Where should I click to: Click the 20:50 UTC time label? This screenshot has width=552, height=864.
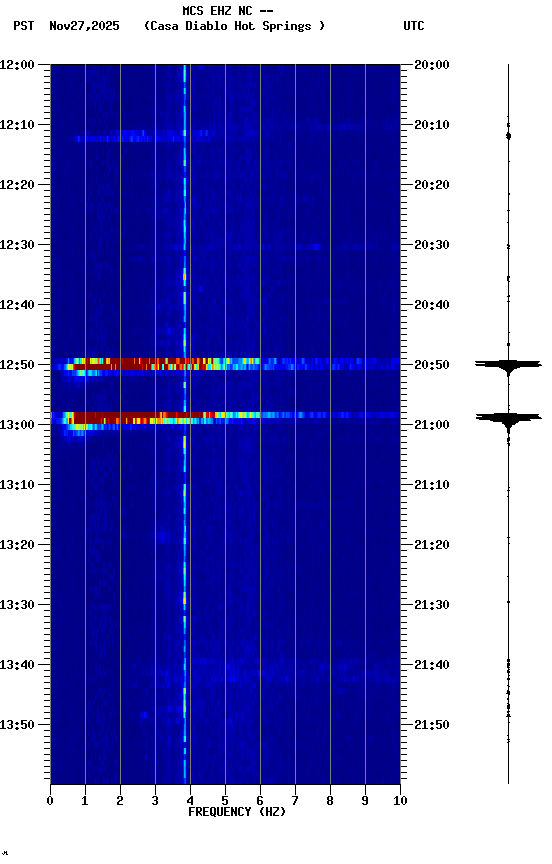point(432,365)
